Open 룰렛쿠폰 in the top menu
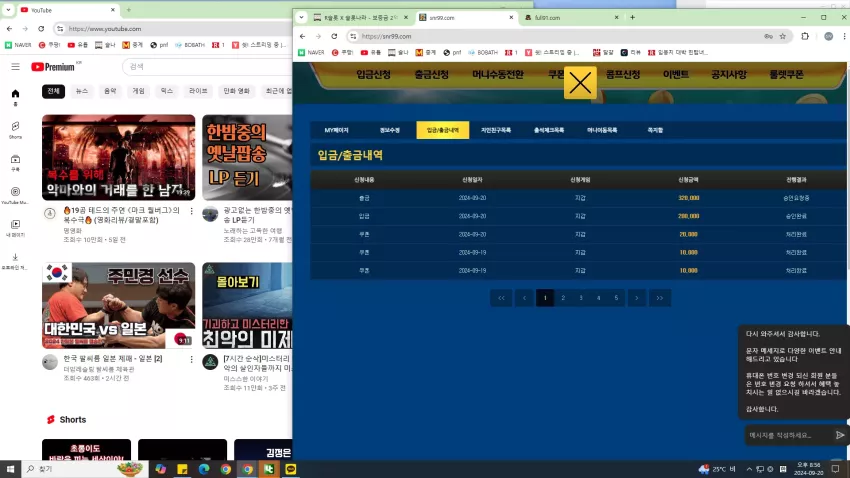 pos(786,74)
